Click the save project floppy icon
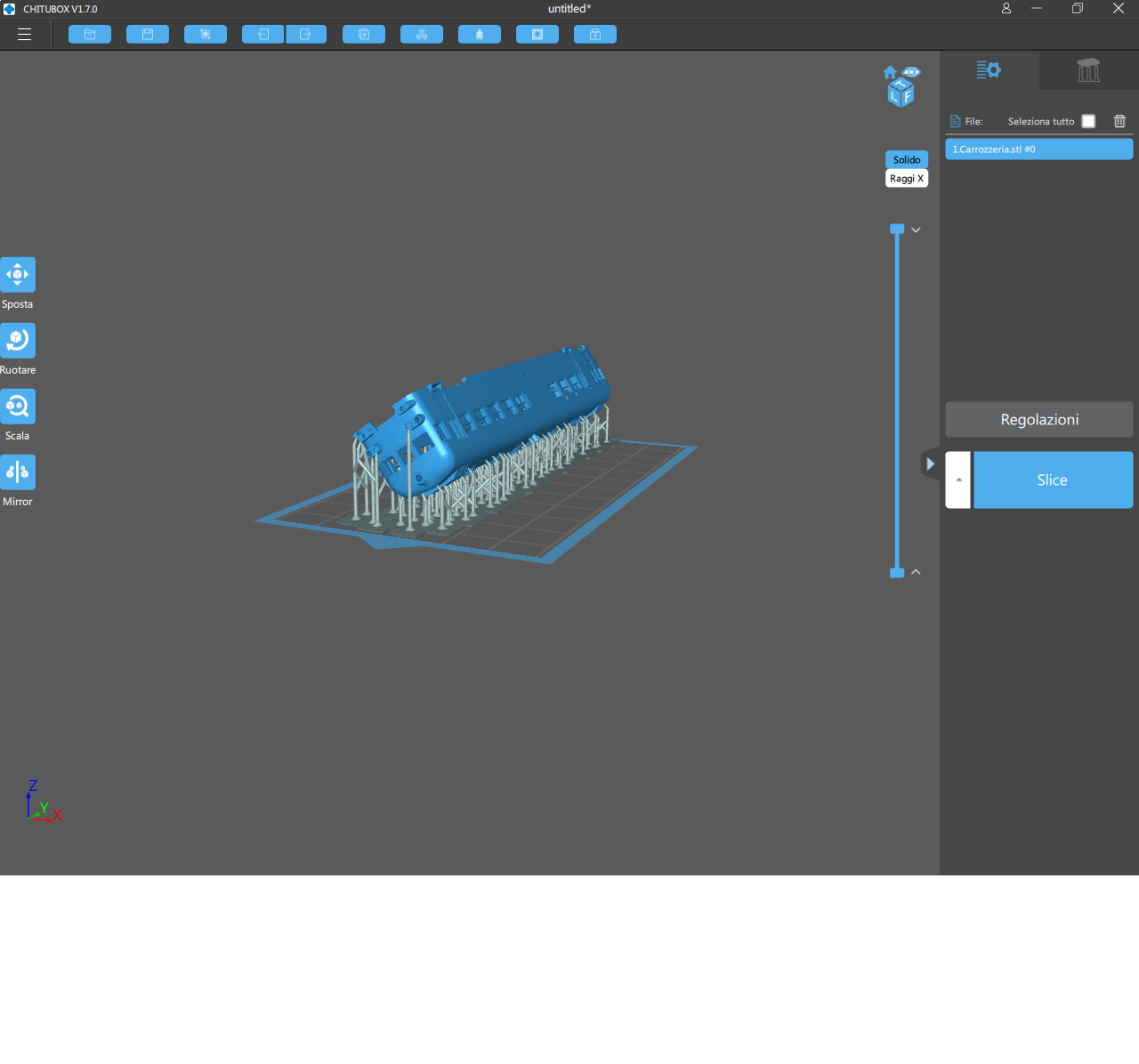1139x1064 pixels. 148,35
